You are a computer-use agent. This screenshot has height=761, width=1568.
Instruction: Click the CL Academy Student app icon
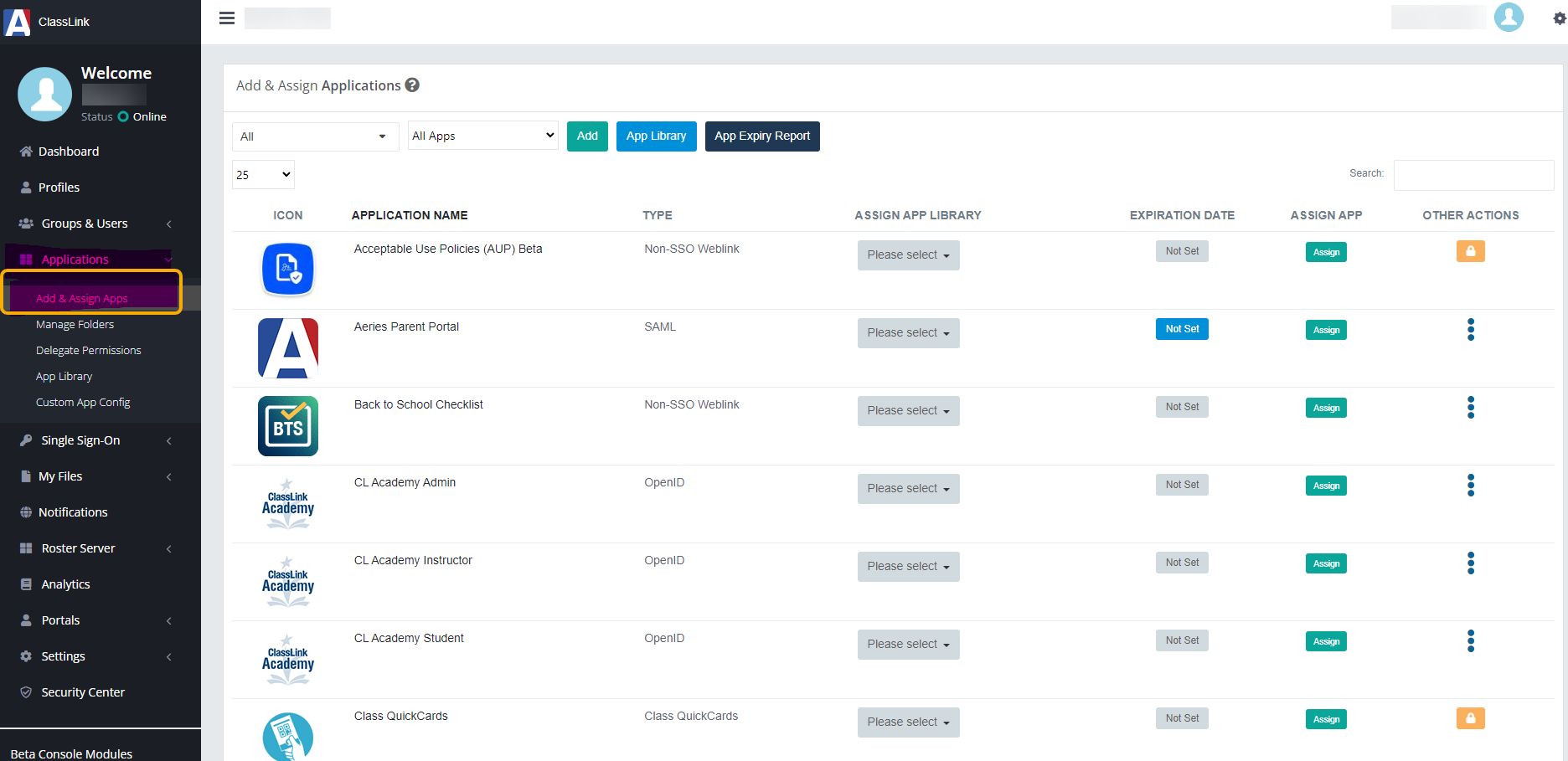point(288,660)
